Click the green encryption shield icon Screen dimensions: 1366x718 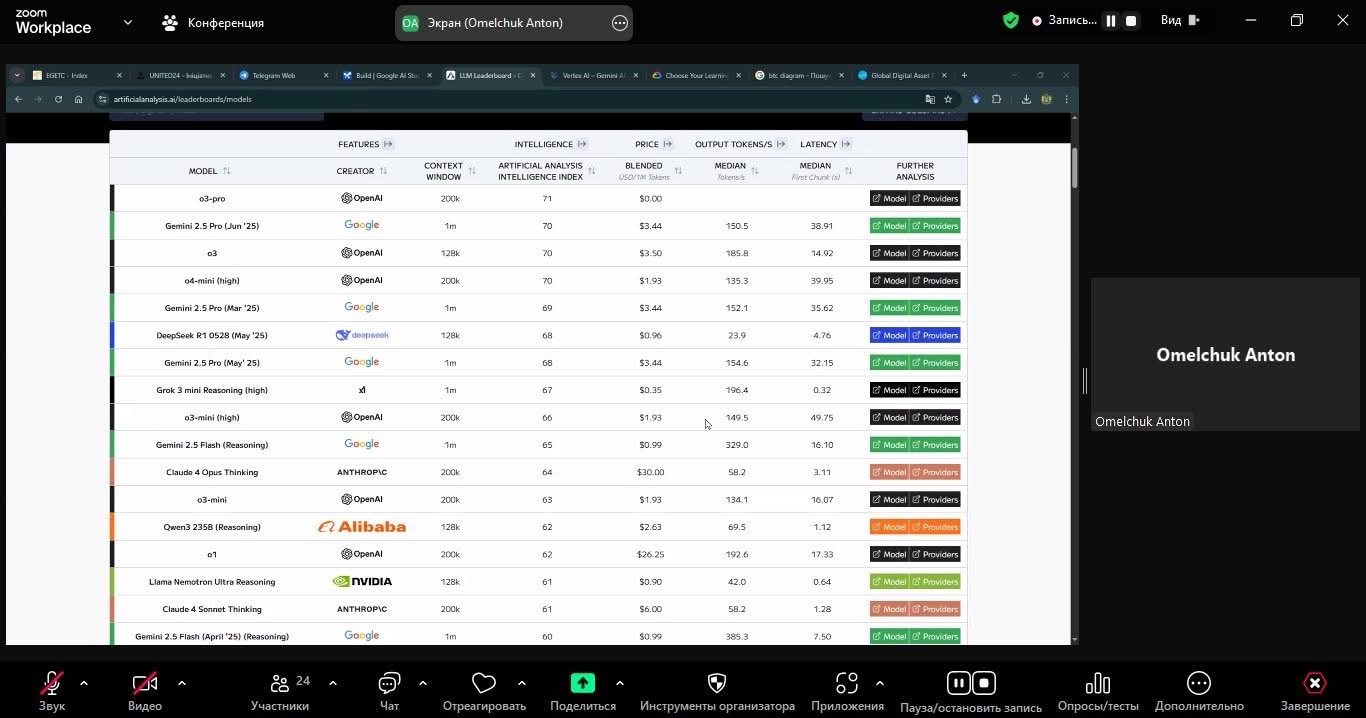pyautogui.click(x=1011, y=21)
